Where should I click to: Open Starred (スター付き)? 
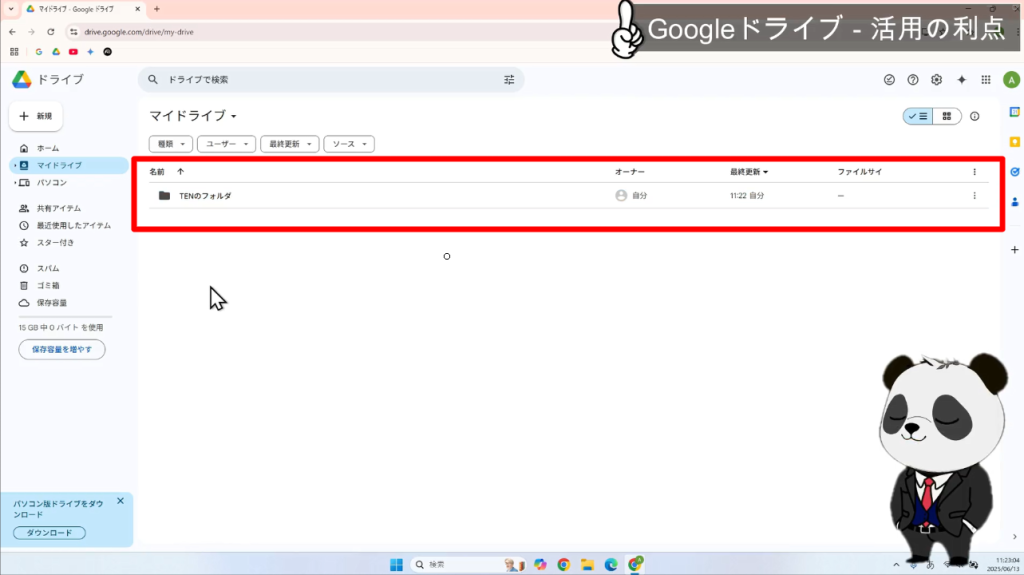(56, 242)
